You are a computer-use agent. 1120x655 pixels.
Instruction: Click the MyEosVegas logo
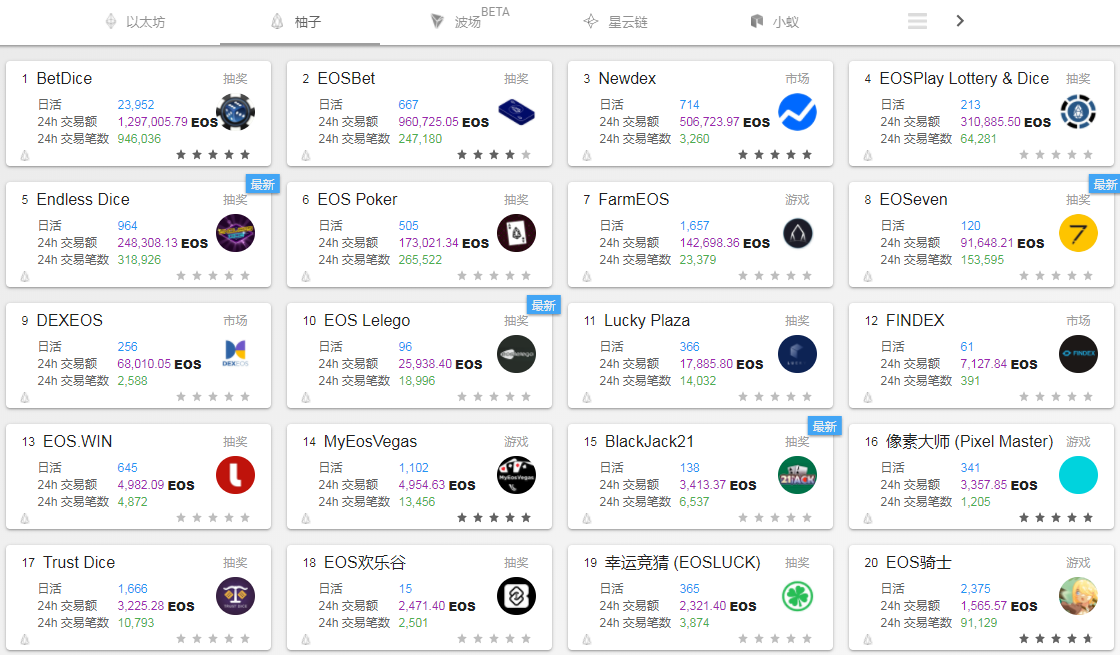[516, 475]
